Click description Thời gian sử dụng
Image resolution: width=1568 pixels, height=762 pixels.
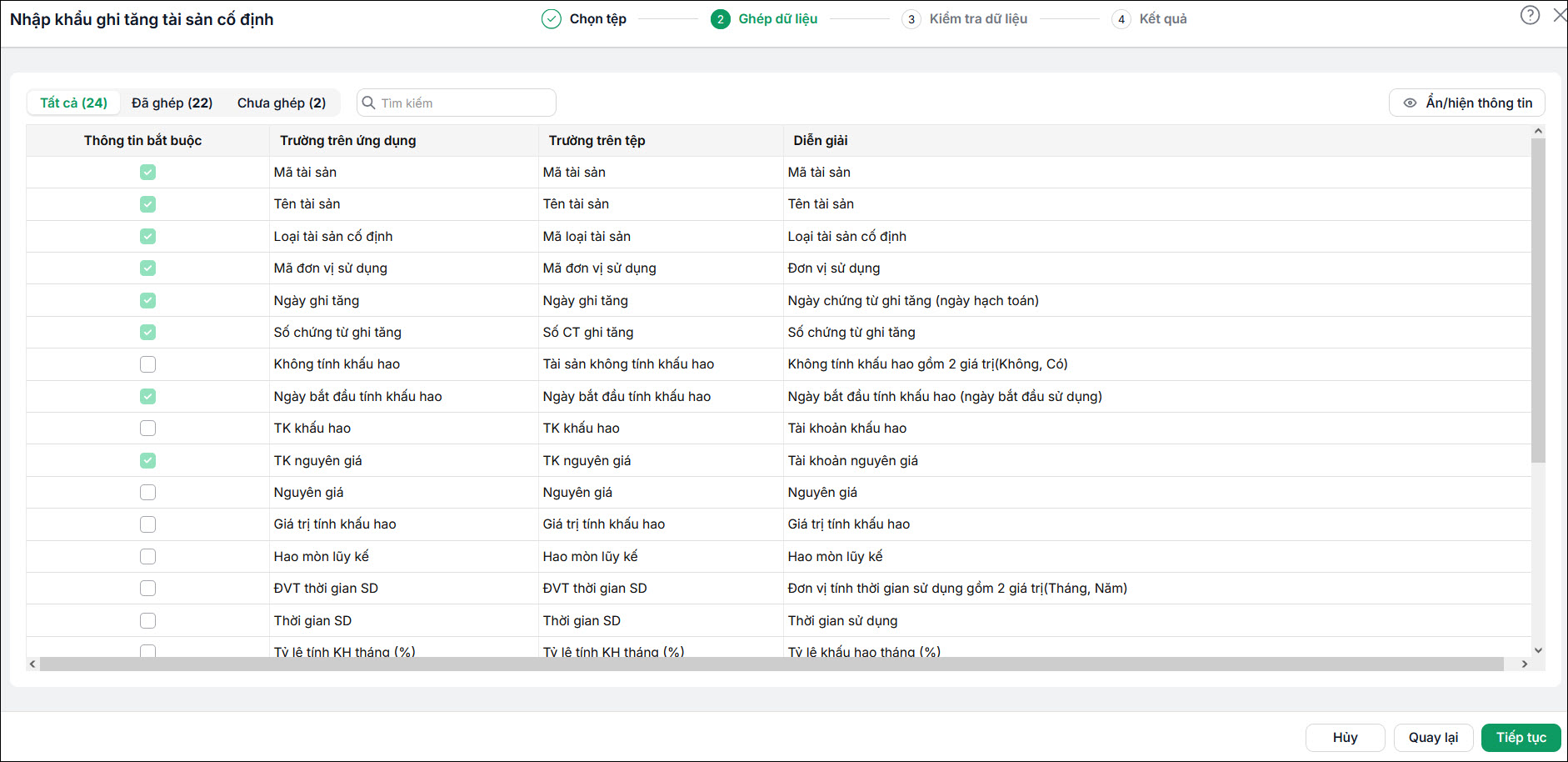[x=843, y=620]
